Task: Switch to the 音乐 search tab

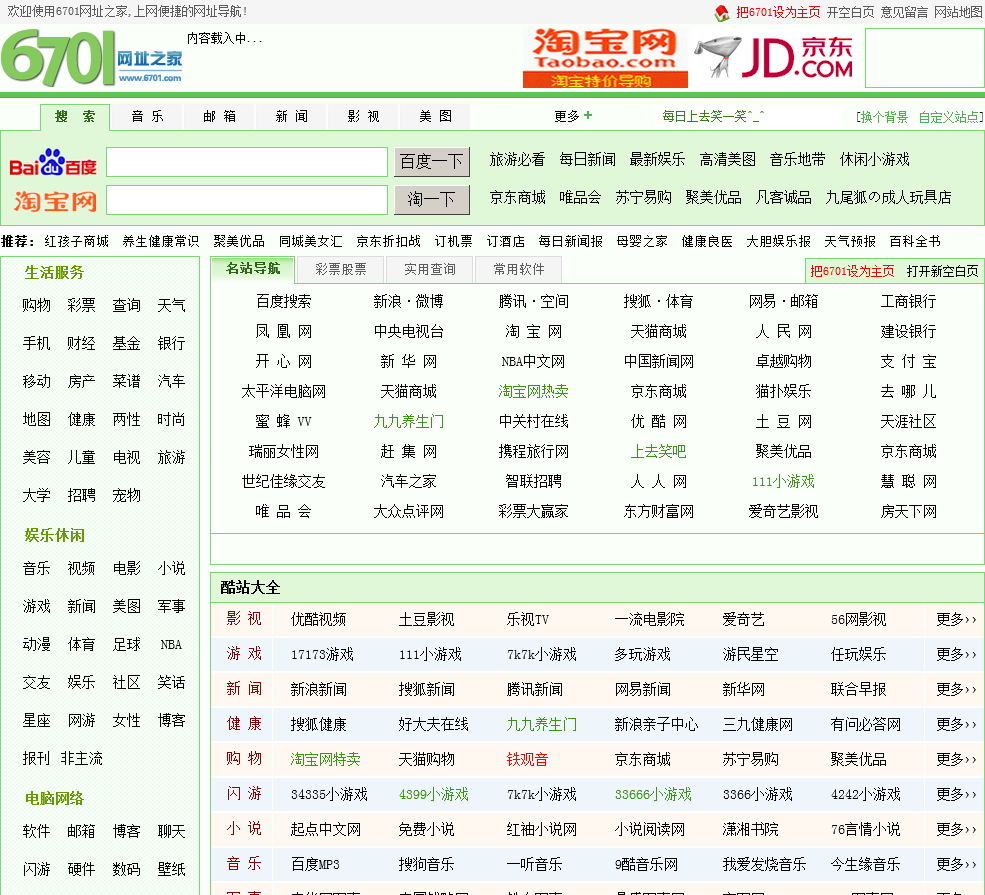Action: click(147, 116)
